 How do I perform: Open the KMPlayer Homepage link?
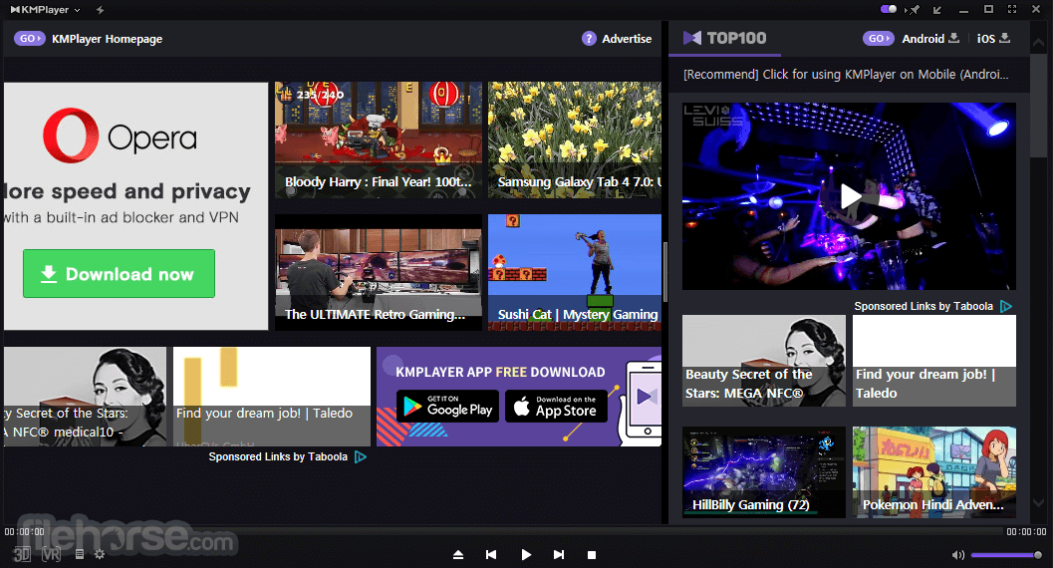click(107, 39)
